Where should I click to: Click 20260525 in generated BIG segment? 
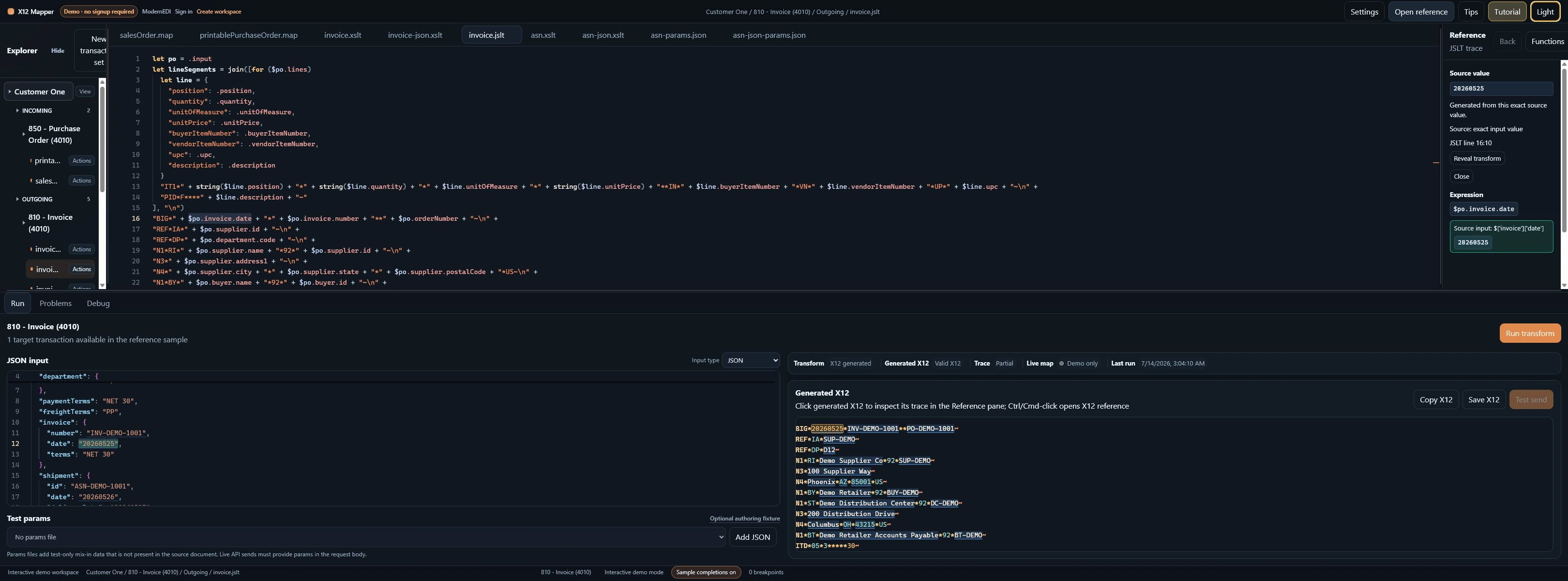click(x=827, y=429)
